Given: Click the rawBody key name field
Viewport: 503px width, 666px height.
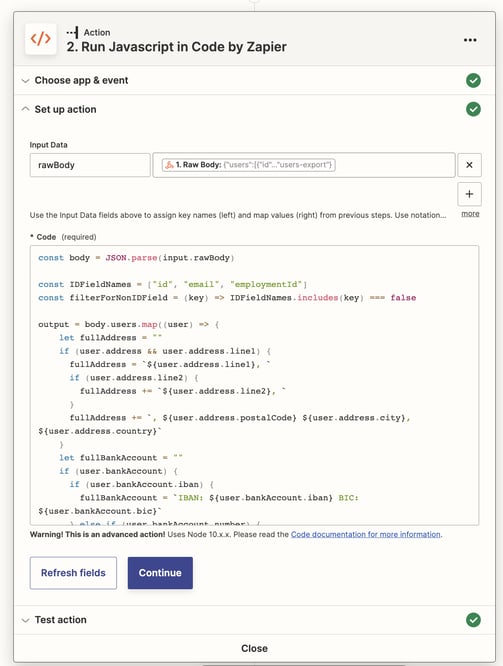Looking at the screenshot, I should (90, 165).
